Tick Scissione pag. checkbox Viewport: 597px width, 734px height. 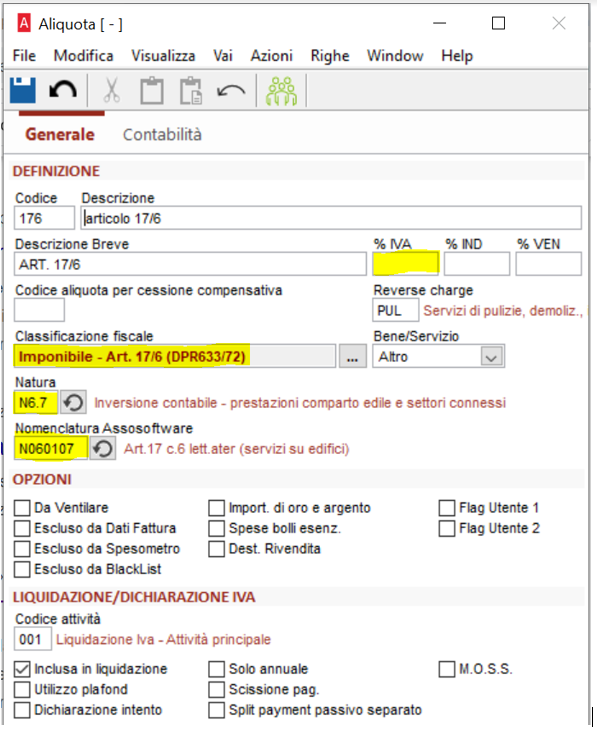coord(216,690)
